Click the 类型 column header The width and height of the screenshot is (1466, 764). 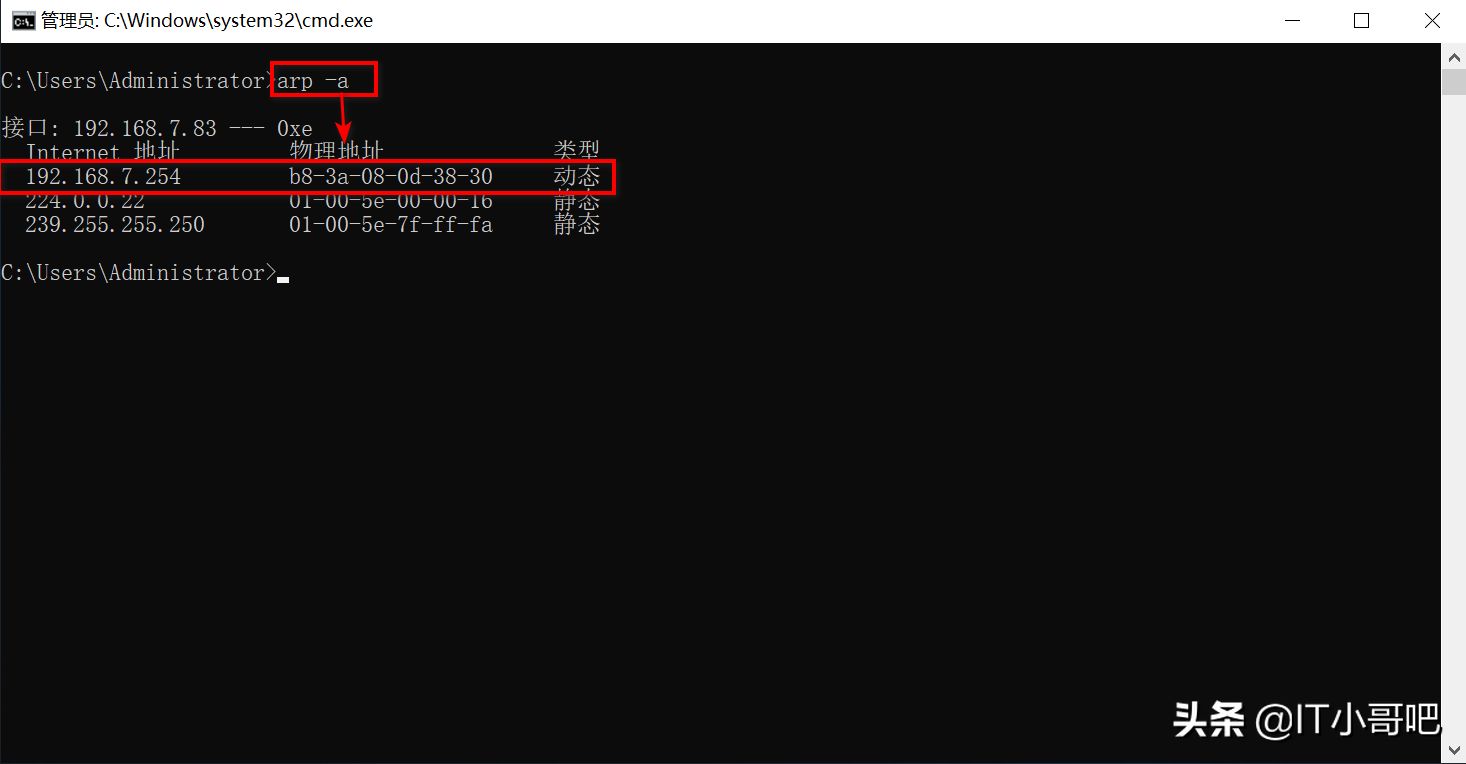click(x=577, y=152)
